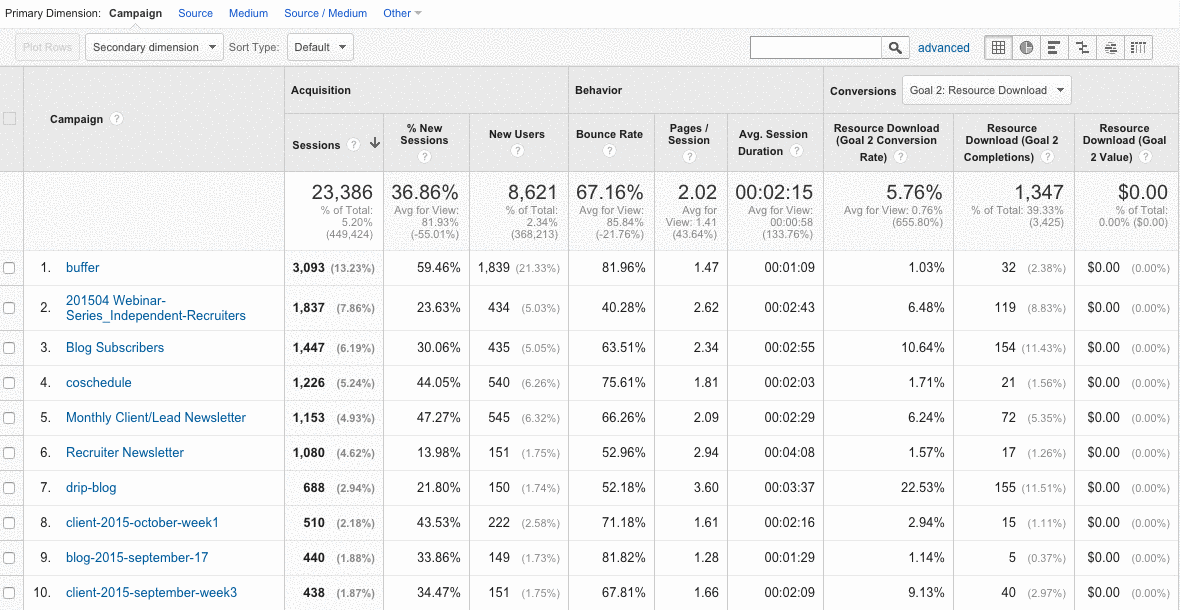This screenshot has height=610, width=1180.
Task: Open help icon beside Campaign header
Action: [117, 119]
